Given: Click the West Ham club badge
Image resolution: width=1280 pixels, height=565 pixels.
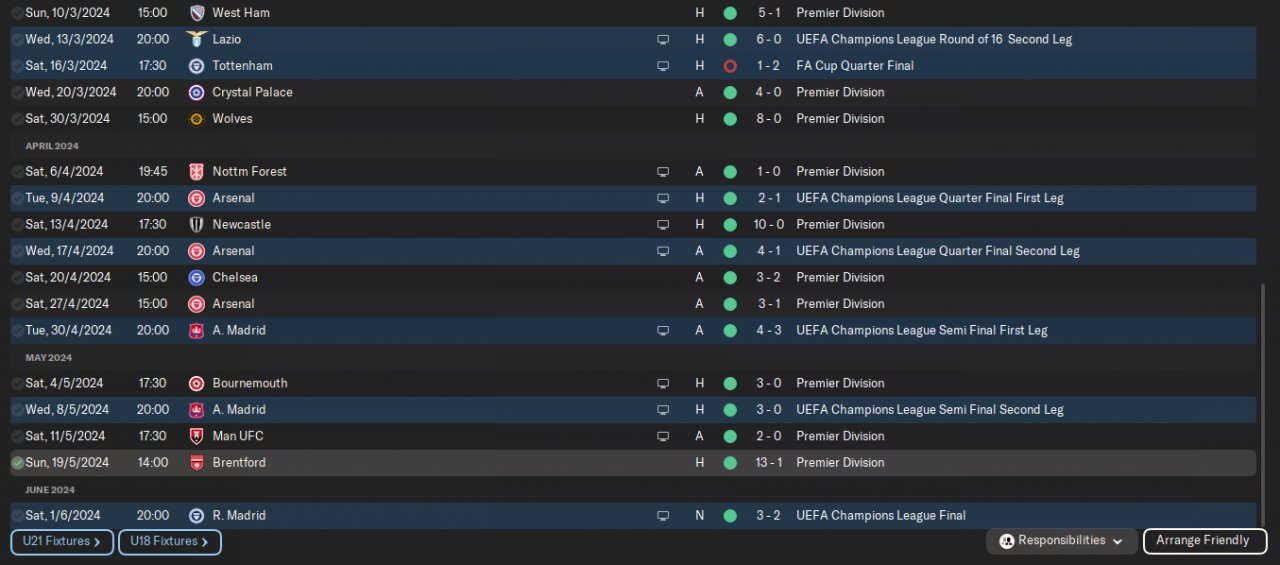Looking at the screenshot, I should pyautogui.click(x=197, y=13).
